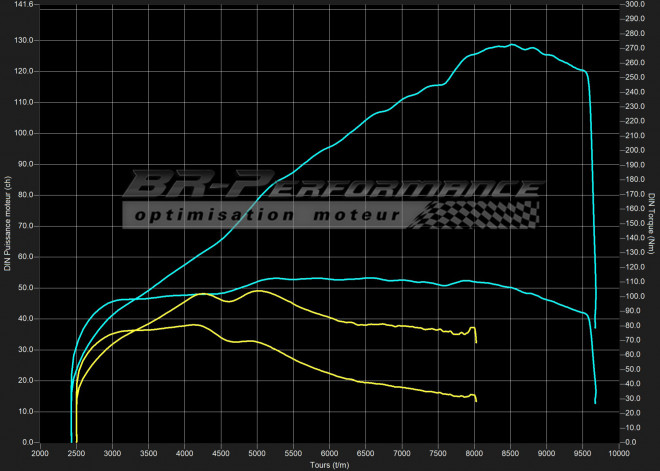Click the end of the lower yellow curve
Image resolution: width=660 pixels, height=471 pixels.
[476, 400]
